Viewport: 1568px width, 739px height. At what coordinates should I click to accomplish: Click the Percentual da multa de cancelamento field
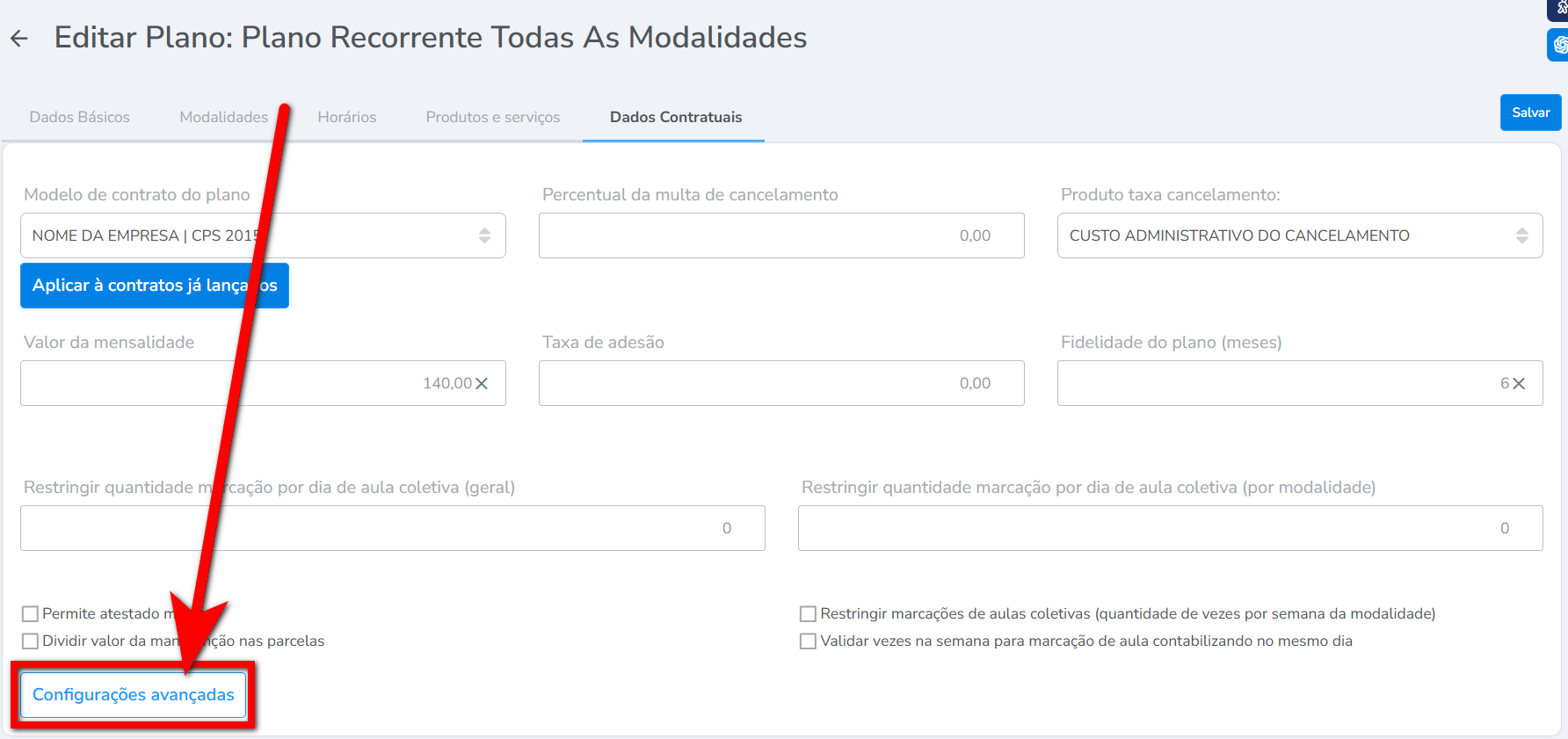point(780,235)
